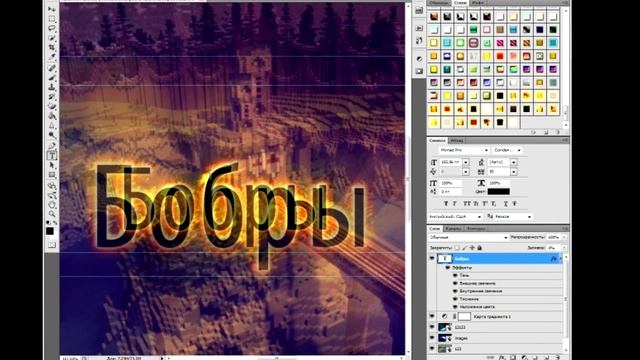Viewport: 640px width, 360px height.
Task: Switch to the Абзац tab
Action: coord(457,140)
